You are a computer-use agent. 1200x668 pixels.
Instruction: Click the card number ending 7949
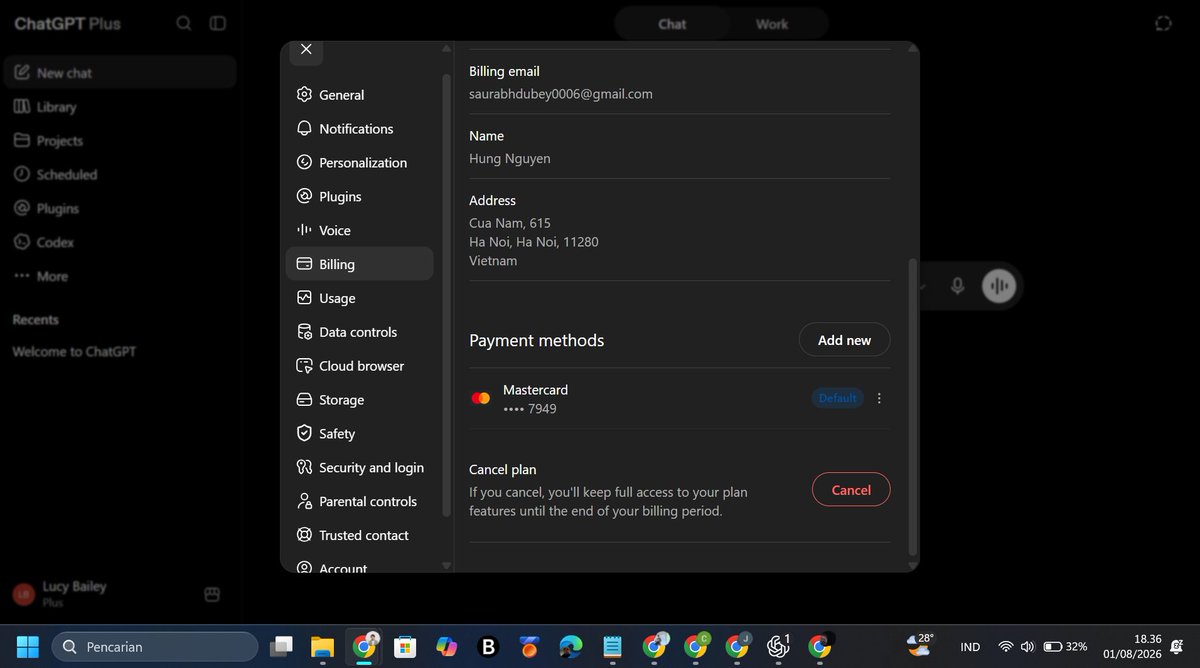pyautogui.click(x=530, y=409)
